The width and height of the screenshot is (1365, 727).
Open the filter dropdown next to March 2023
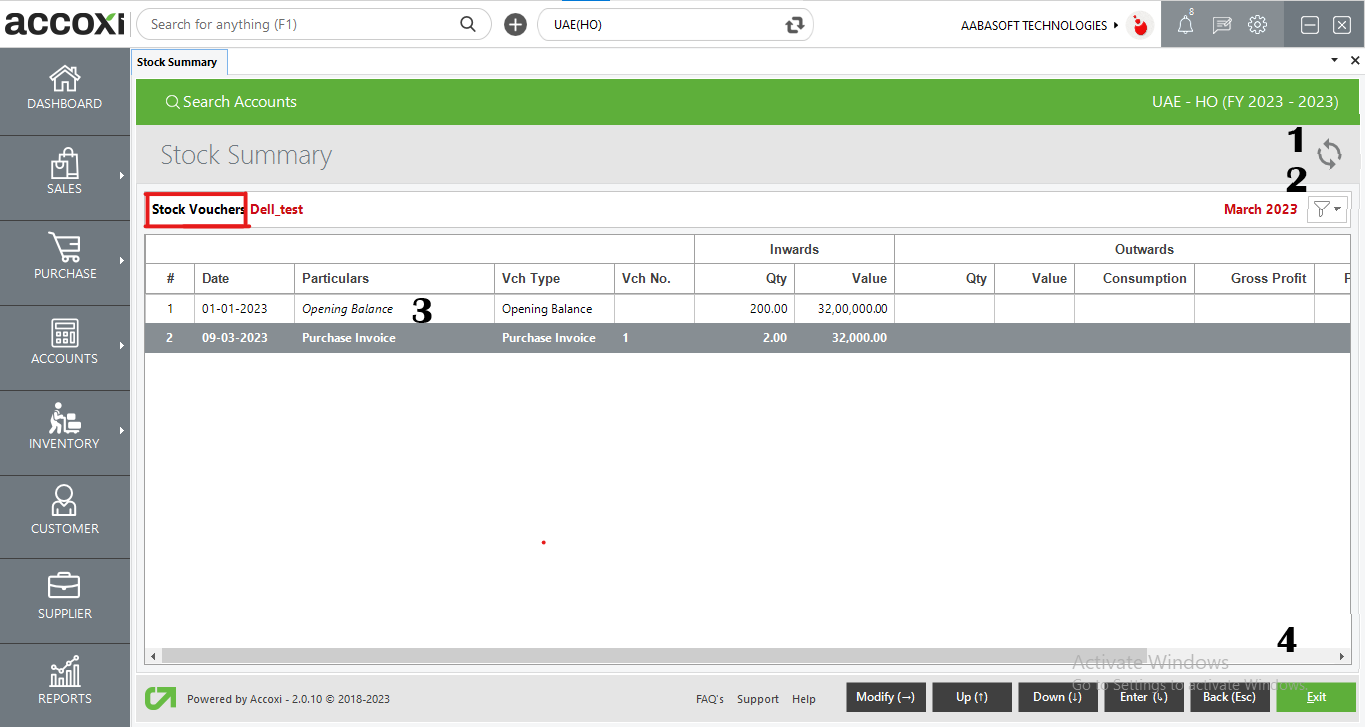coord(1328,209)
